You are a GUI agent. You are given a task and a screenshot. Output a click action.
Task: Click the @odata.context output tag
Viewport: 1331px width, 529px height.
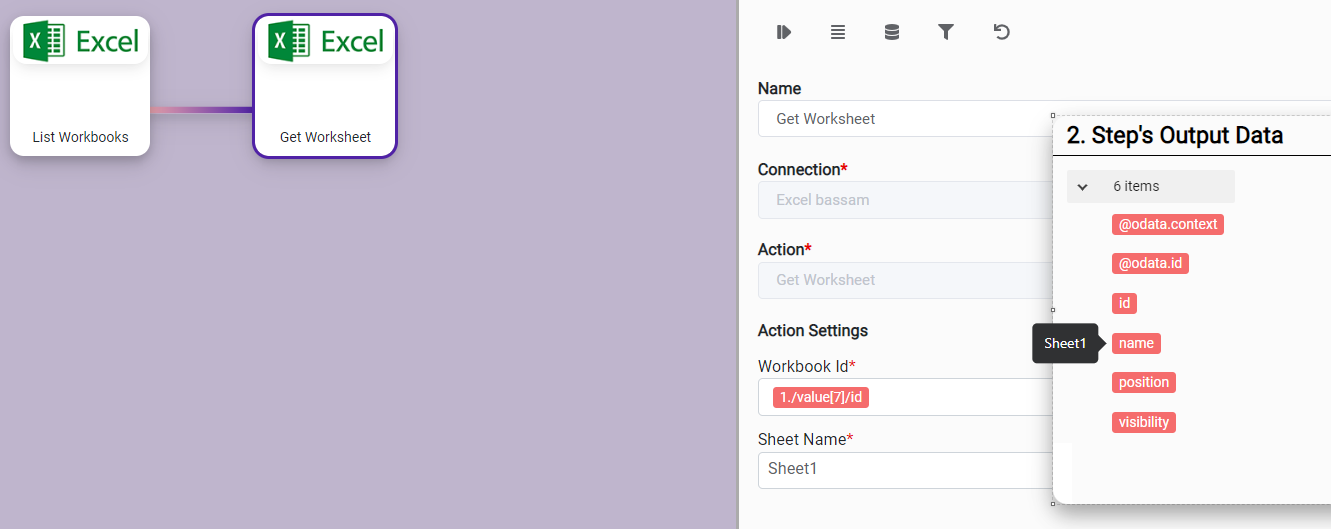[1167, 225]
